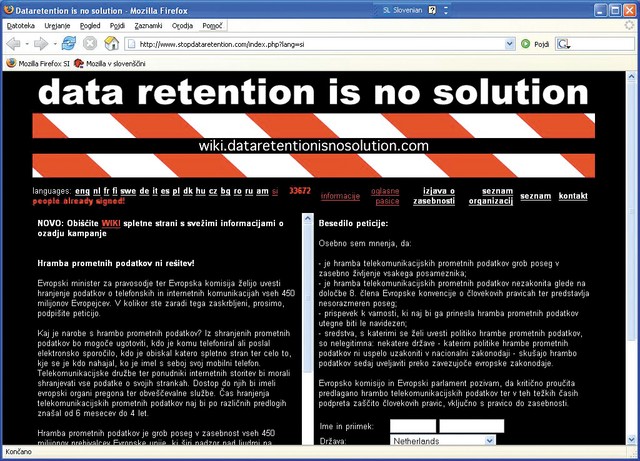Open the oglasne pasice link

click(x=385, y=196)
